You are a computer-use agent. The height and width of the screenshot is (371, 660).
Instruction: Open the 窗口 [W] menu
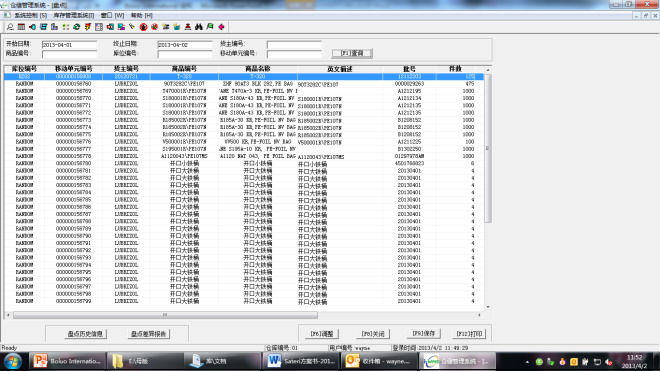[112, 15]
